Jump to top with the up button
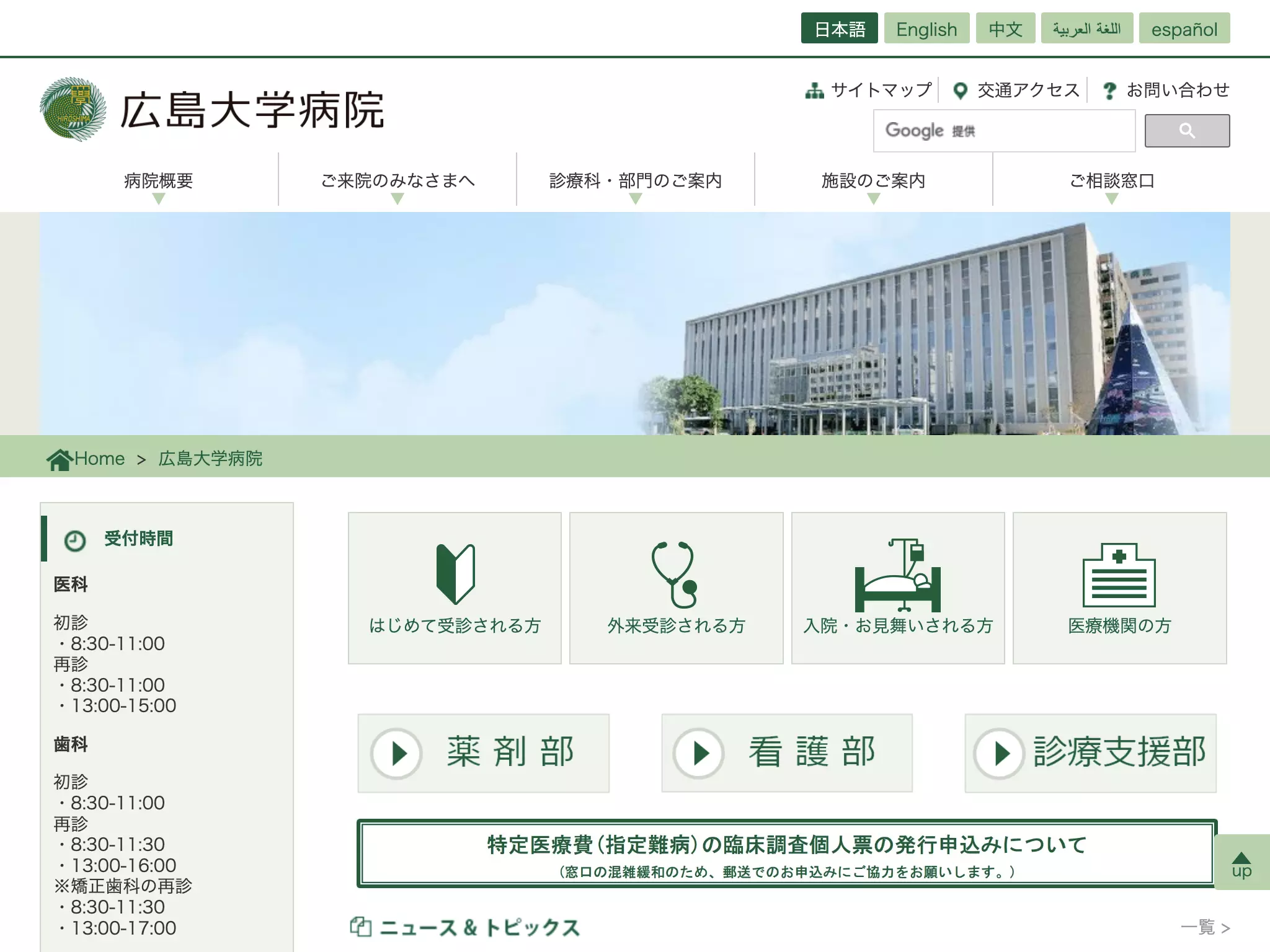The image size is (1270, 952). pyautogui.click(x=1241, y=863)
